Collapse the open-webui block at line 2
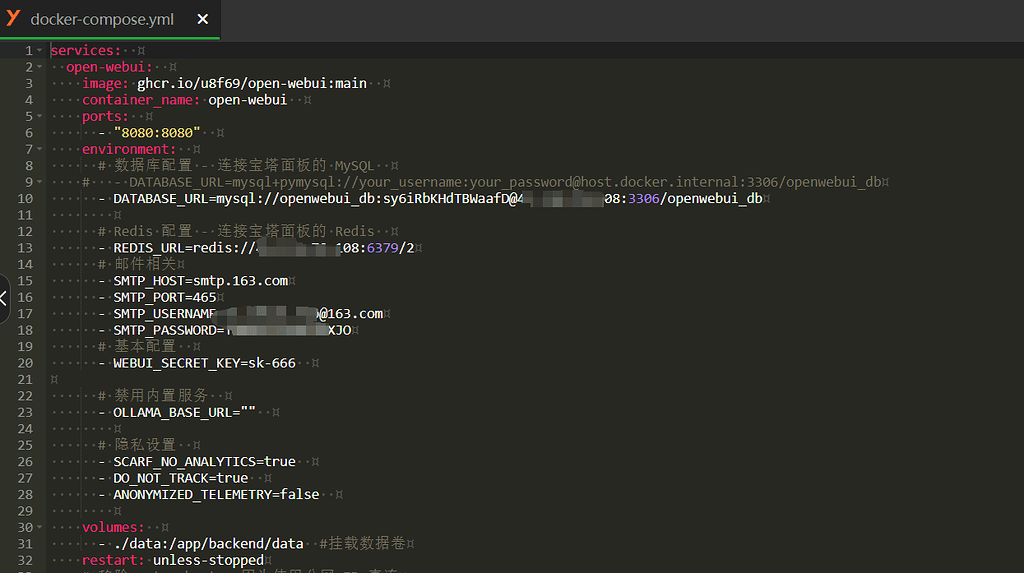Image resolution: width=1024 pixels, height=573 pixels. pyautogui.click(x=39, y=67)
